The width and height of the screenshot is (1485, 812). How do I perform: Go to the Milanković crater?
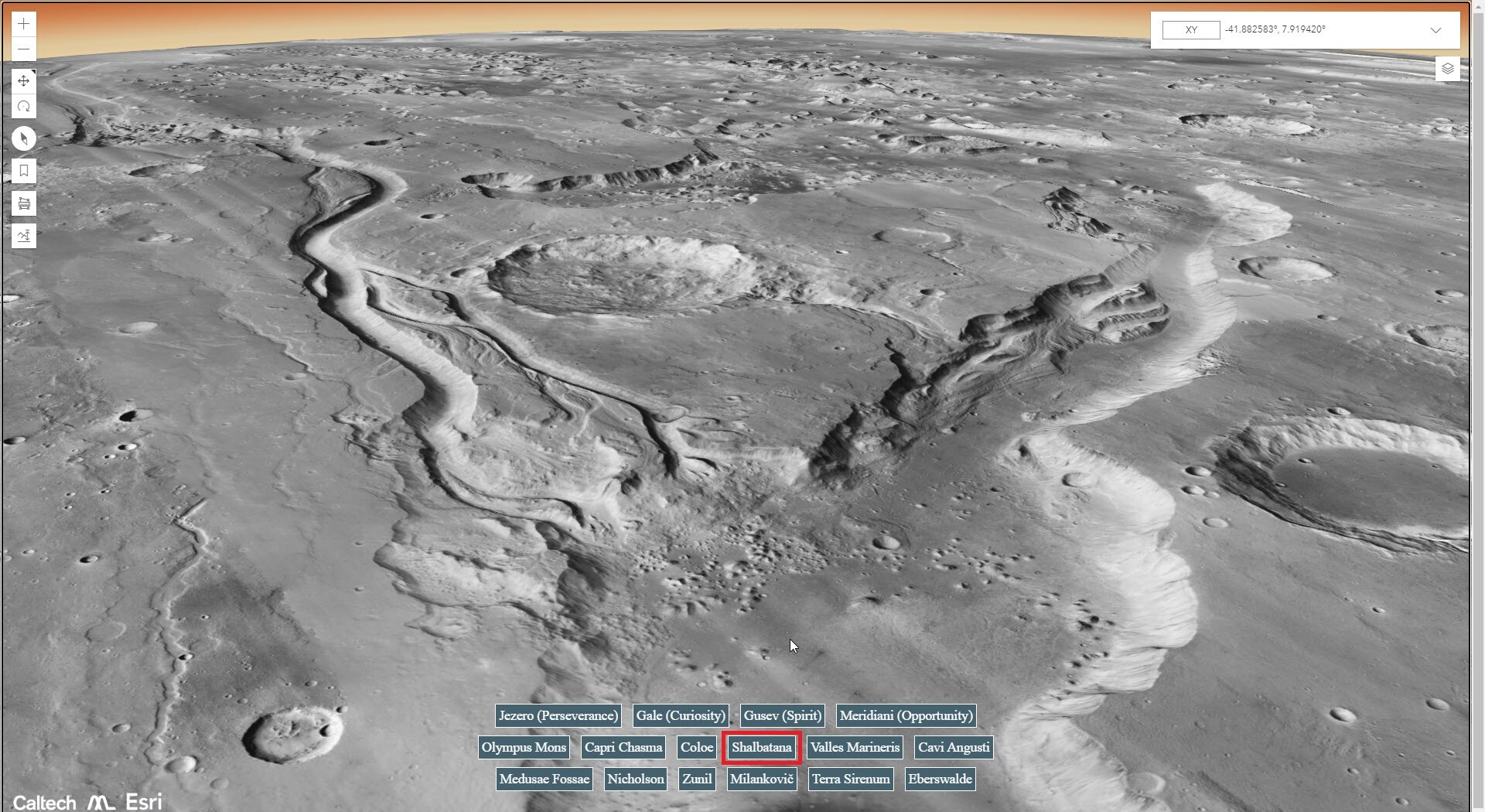click(762, 779)
